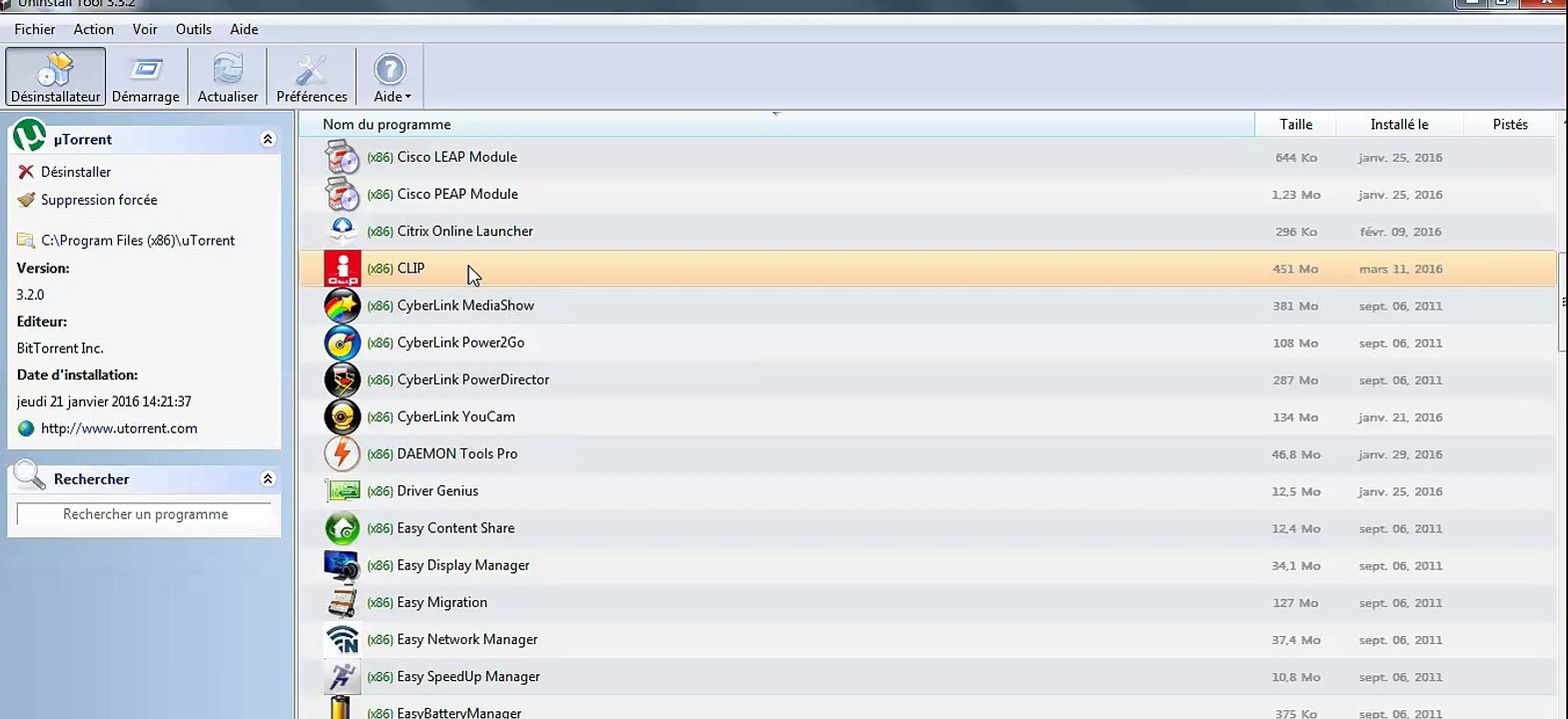The height and width of the screenshot is (719, 1568).
Task: Select the Cisco LEAP Module icon
Action: tap(342, 157)
